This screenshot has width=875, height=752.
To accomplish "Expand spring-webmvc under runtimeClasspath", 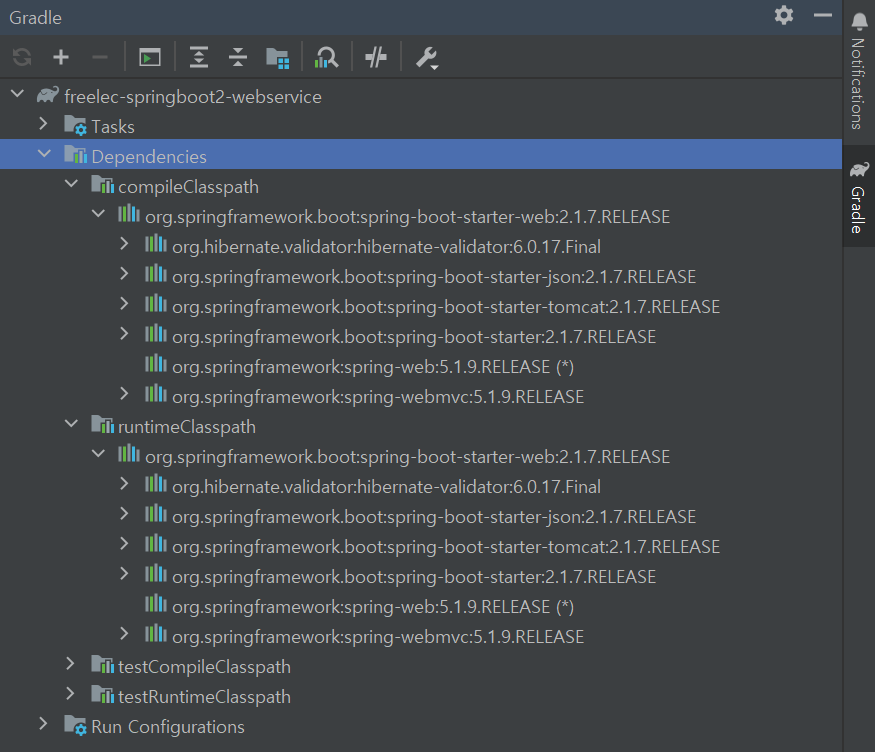I will (x=124, y=634).
